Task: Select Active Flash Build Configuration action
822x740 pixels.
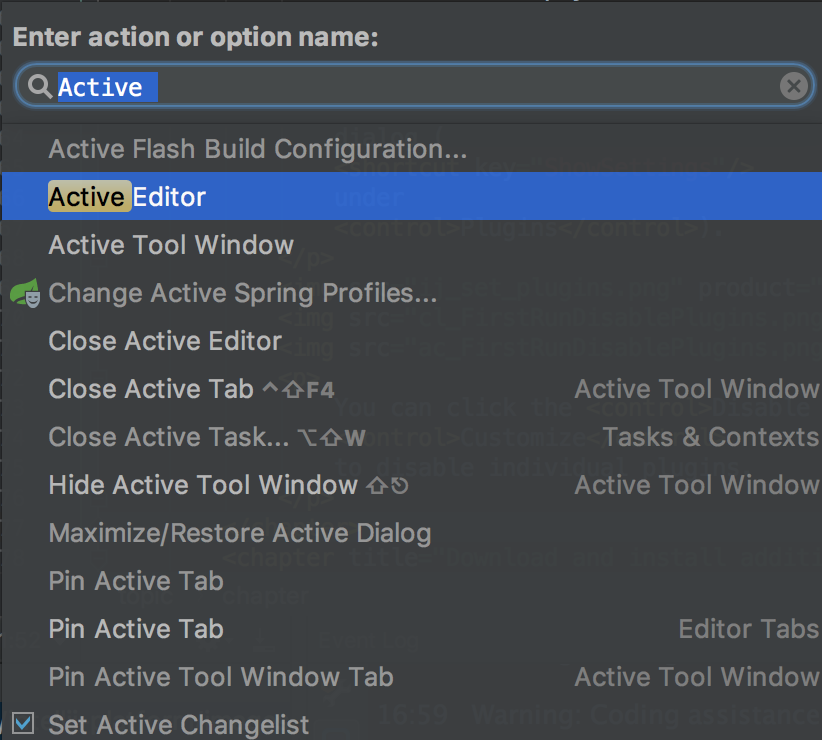Action: 258,149
